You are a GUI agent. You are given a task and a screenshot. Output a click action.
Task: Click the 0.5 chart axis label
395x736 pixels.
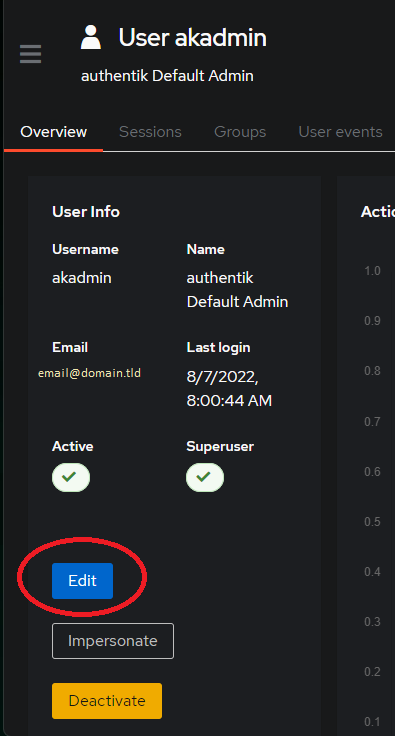pyautogui.click(x=372, y=521)
